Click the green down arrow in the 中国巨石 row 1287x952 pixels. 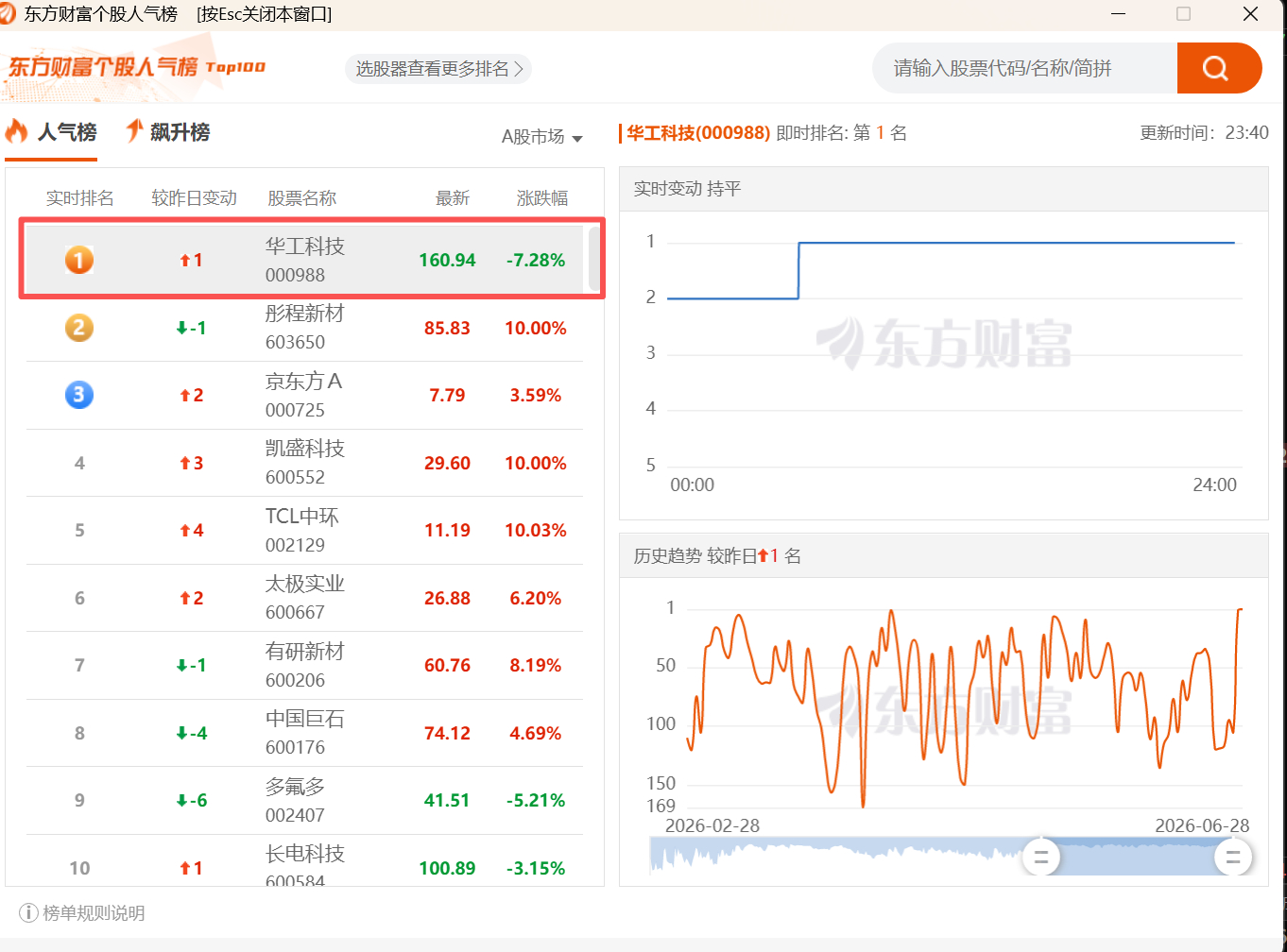coord(181,734)
